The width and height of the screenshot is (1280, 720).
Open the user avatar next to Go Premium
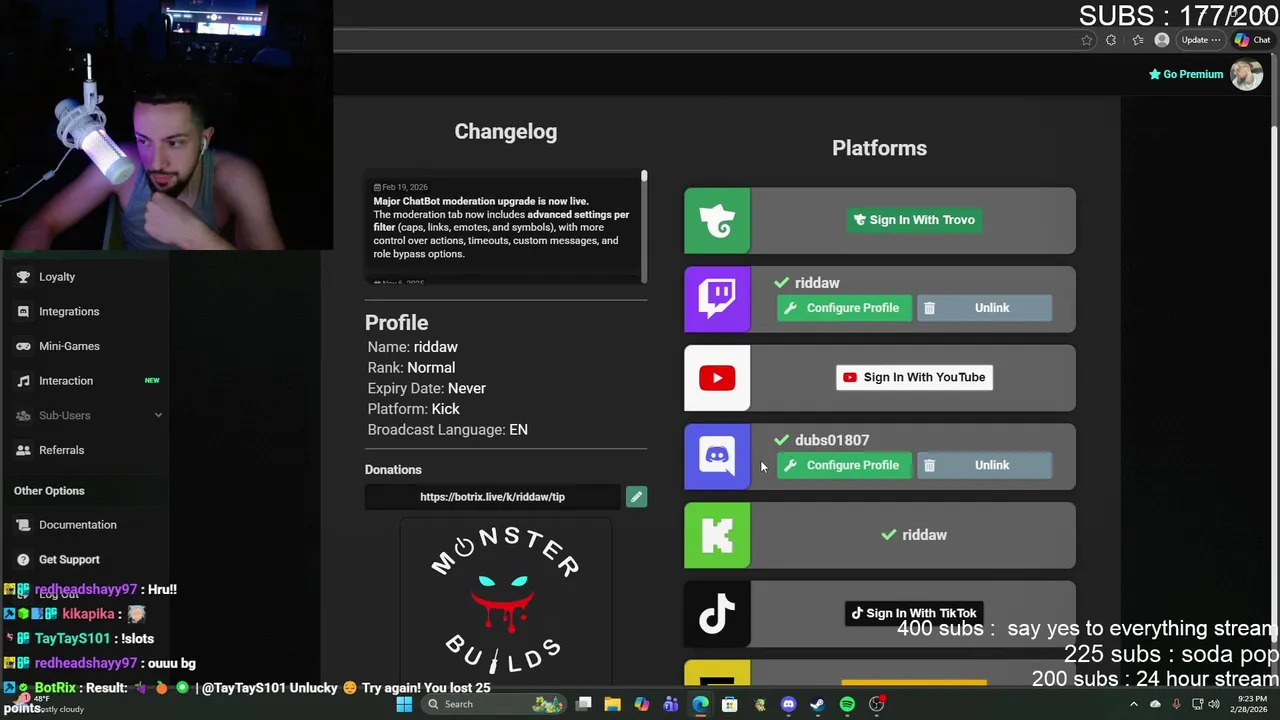[x=1246, y=74]
